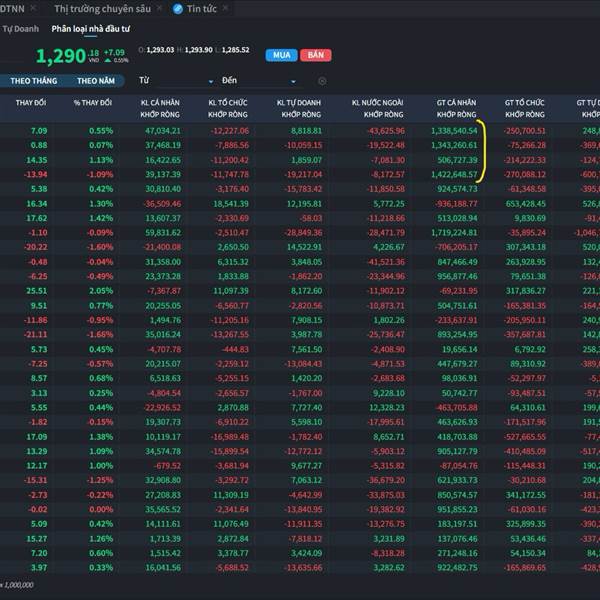This screenshot has height=600, width=600.
Task: Select cell value -36,509.46
Action: [x=162, y=204]
